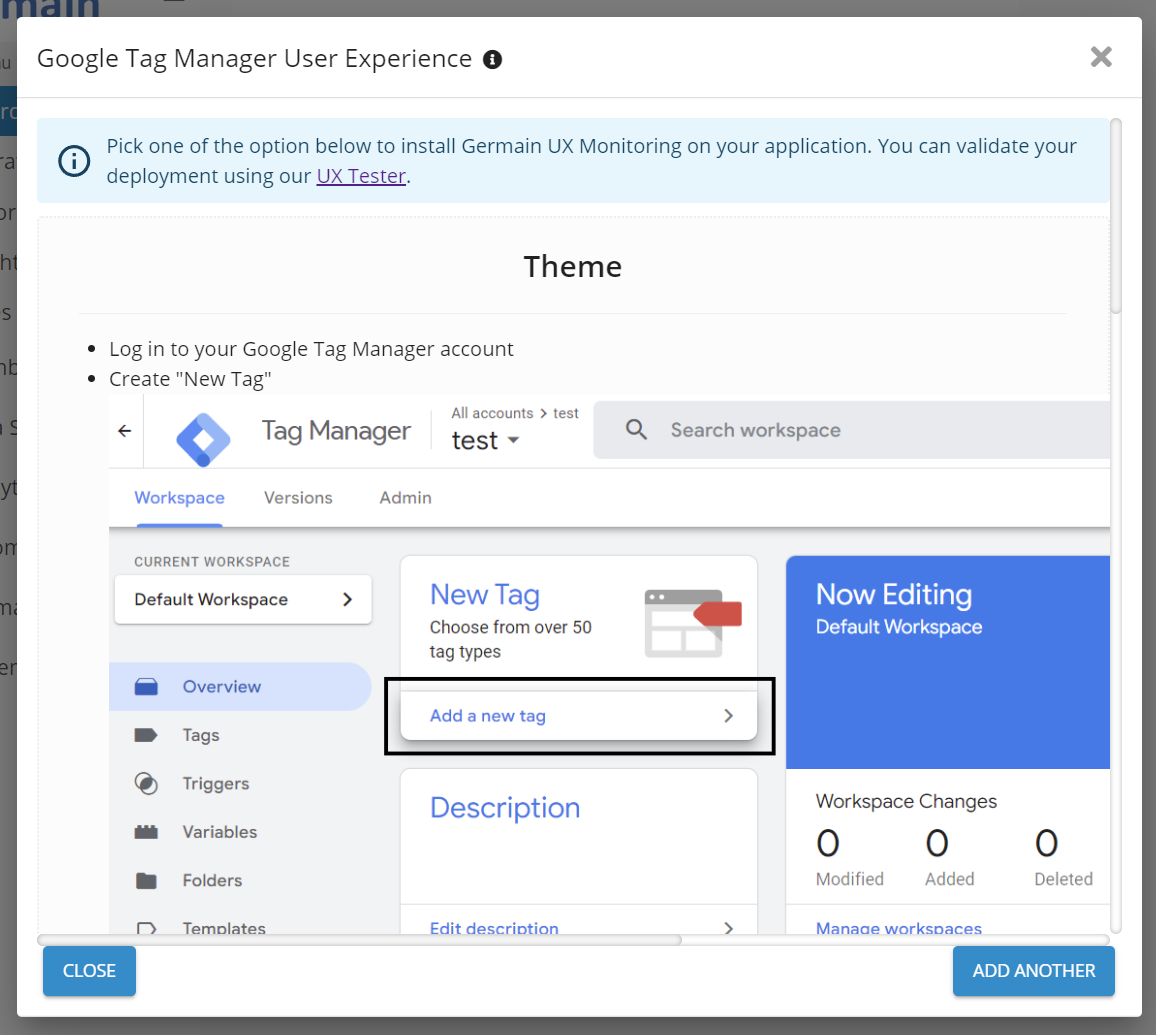Viewport: 1156px width, 1035px height.
Task: Click the horizontal scrollbar under the instructions
Action: (x=360, y=940)
